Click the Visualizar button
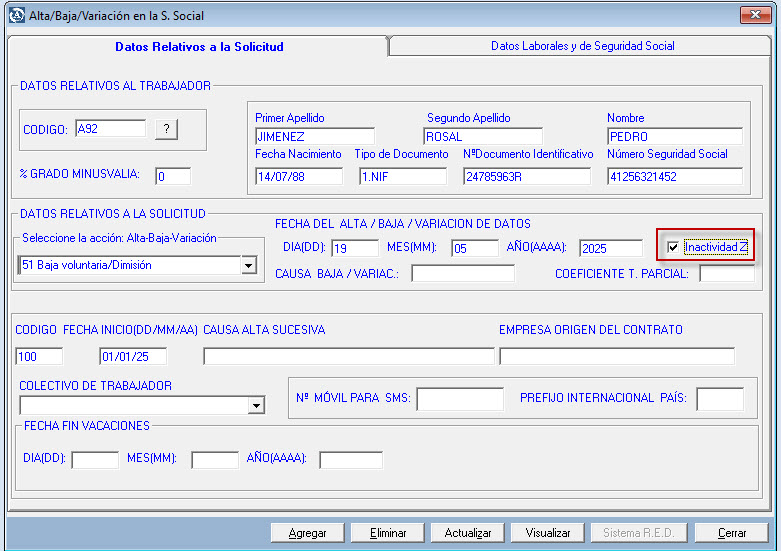Screen dimensions: 781x551 tap(548, 533)
